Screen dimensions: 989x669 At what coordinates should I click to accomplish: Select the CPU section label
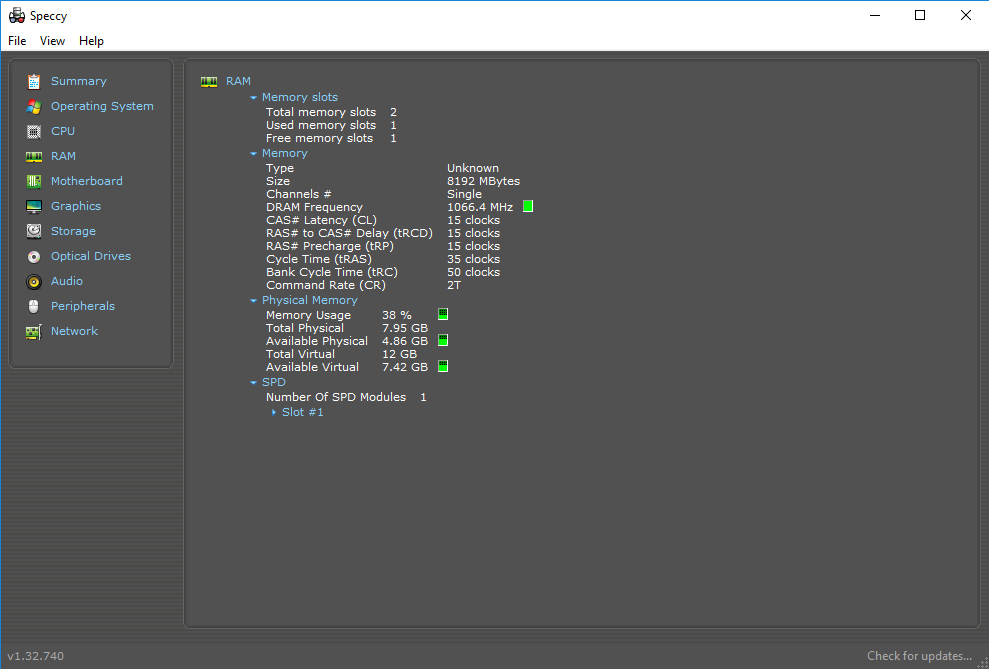[63, 131]
